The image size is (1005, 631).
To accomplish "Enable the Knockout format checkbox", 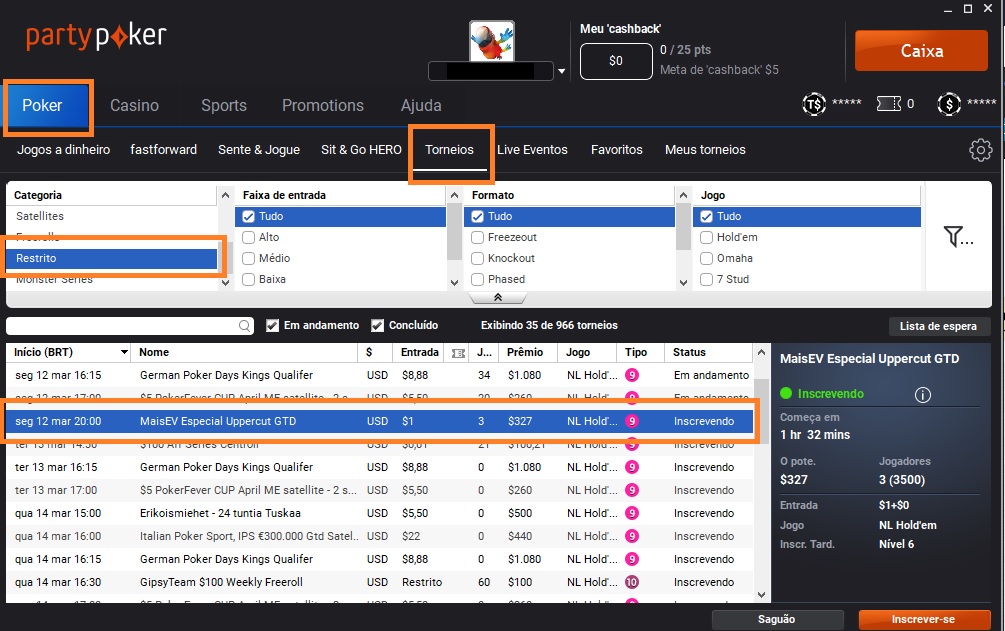I will [x=478, y=258].
